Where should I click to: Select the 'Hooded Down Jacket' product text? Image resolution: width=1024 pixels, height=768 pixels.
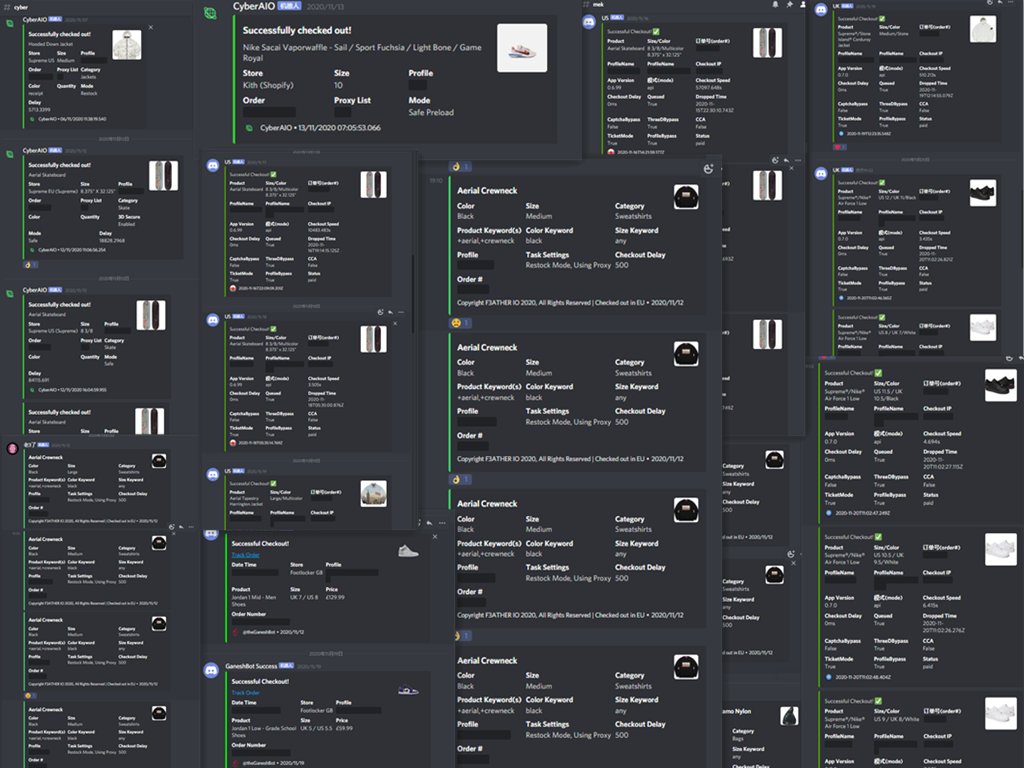click(x=51, y=44)
